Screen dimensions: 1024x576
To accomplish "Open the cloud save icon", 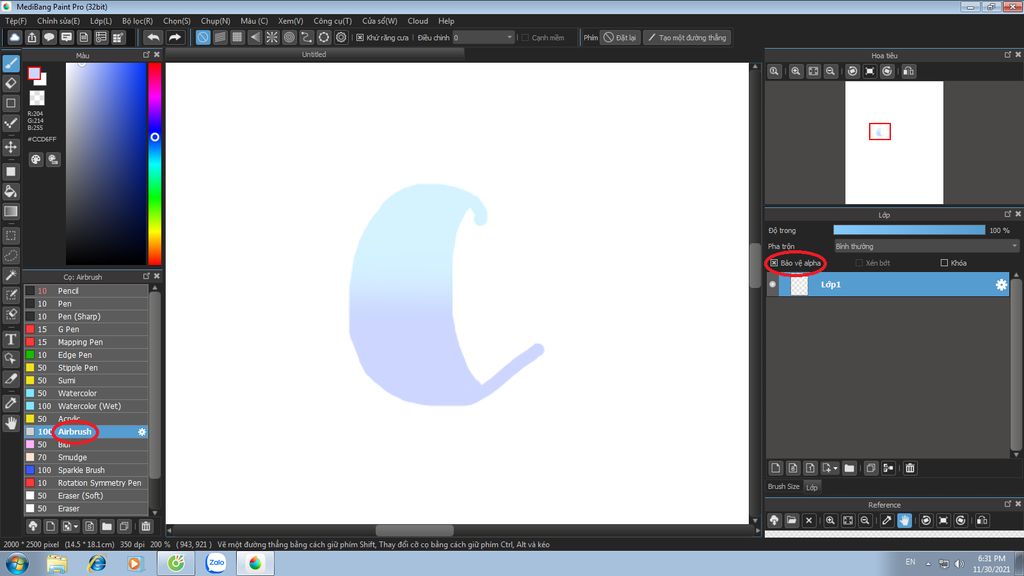I will 14,37.
